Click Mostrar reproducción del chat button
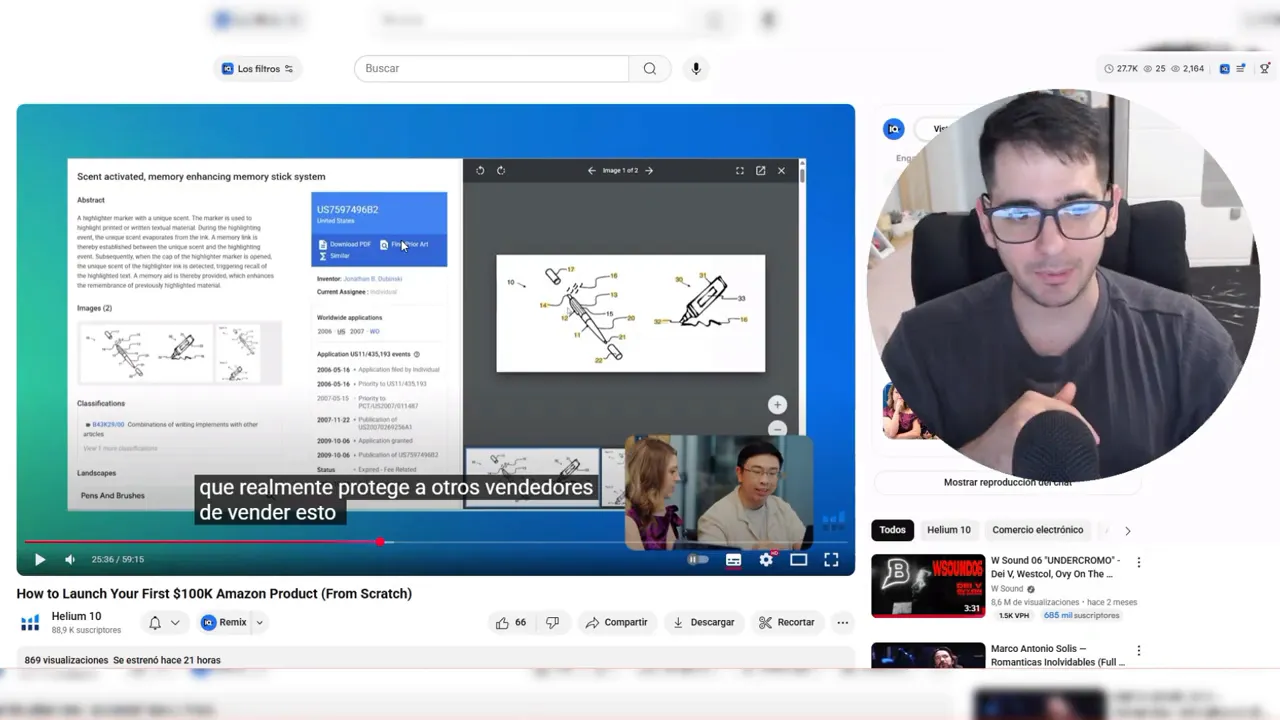Image resolution: width=1280 pixels, height=720 pixels. point(1007,482)
